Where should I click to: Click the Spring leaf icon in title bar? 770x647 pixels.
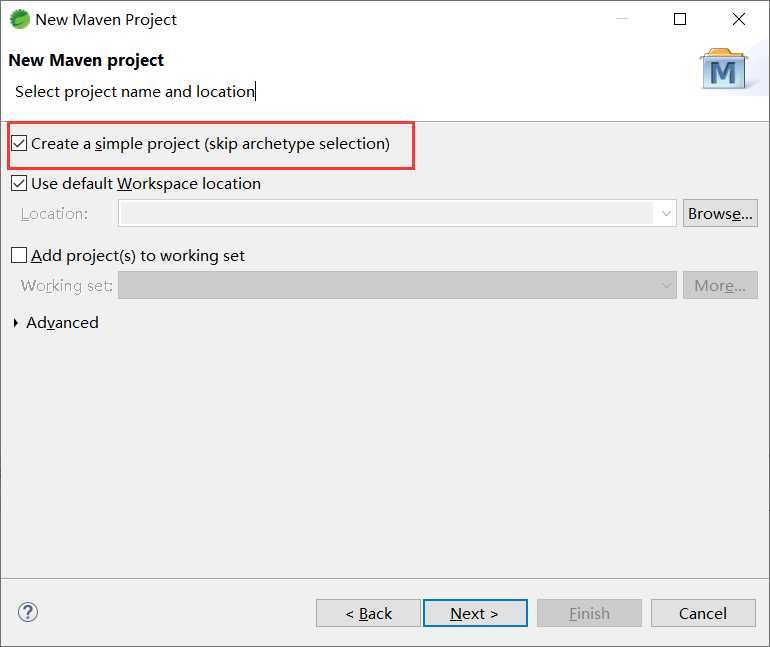tap(19, 19)
